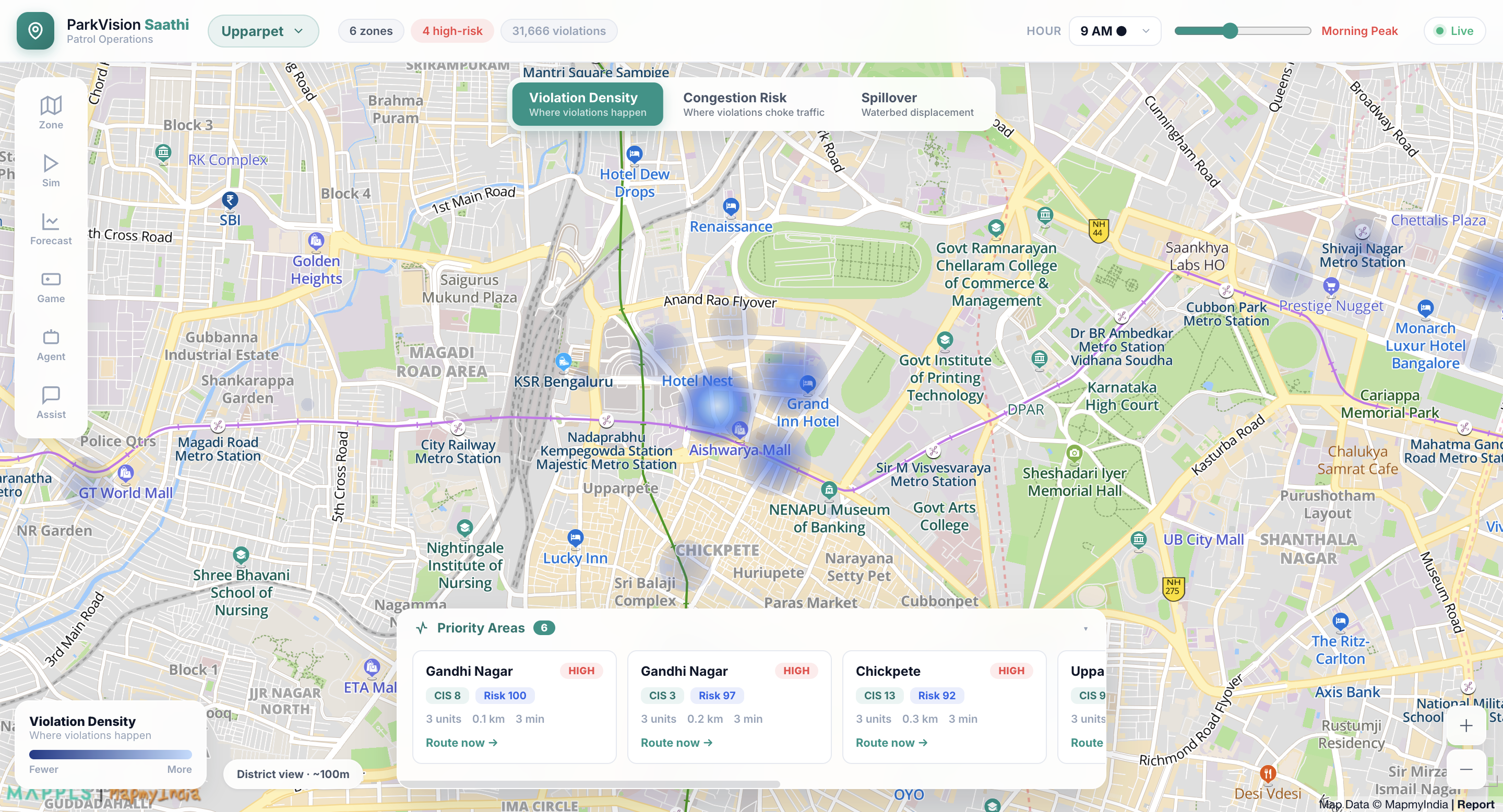This screenshot has height=812, width=1503.
Task: Open the Sim play icon
Action: (x=51, y=163)
